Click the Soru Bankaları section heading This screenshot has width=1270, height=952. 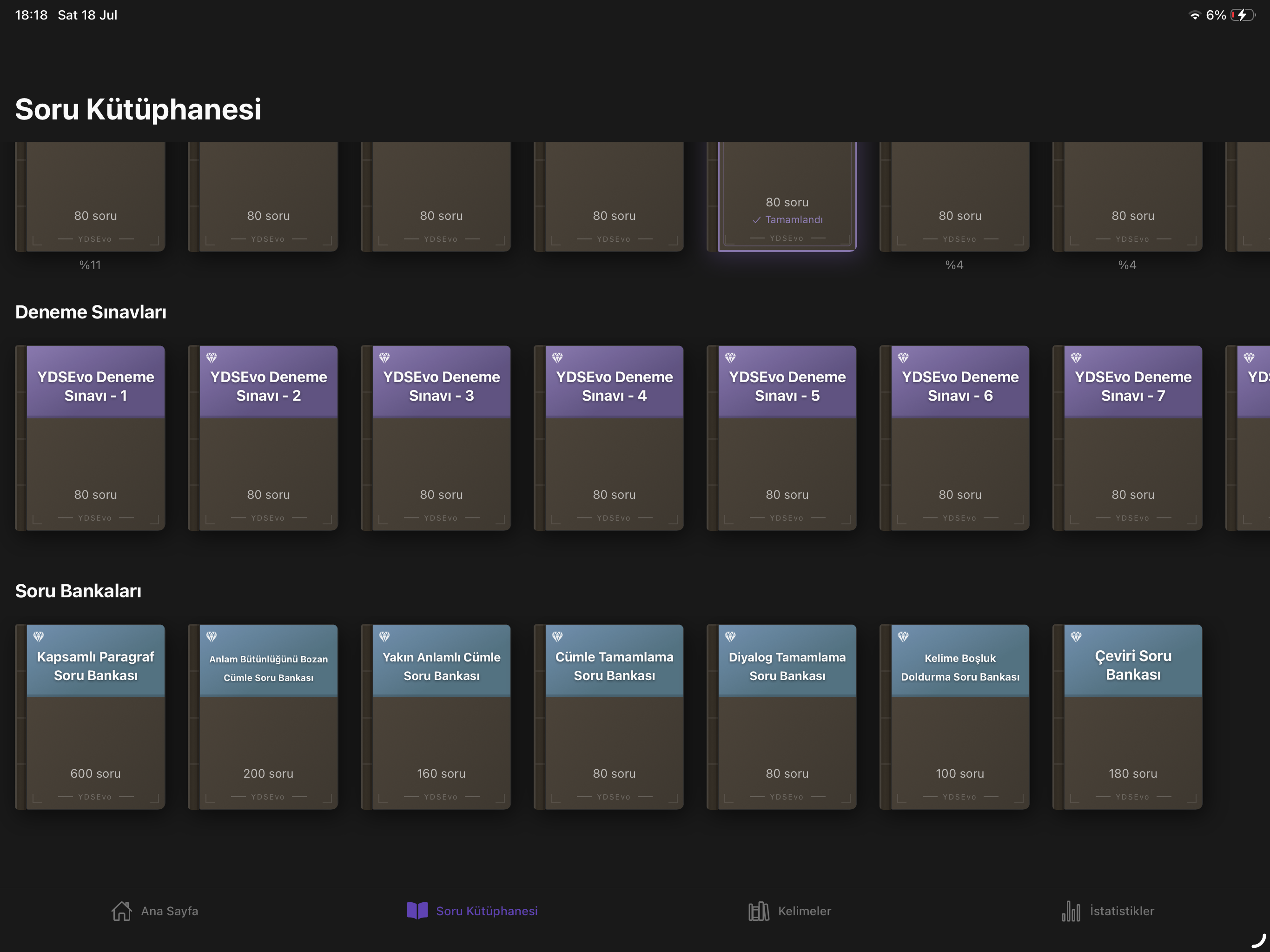point(78,591)
